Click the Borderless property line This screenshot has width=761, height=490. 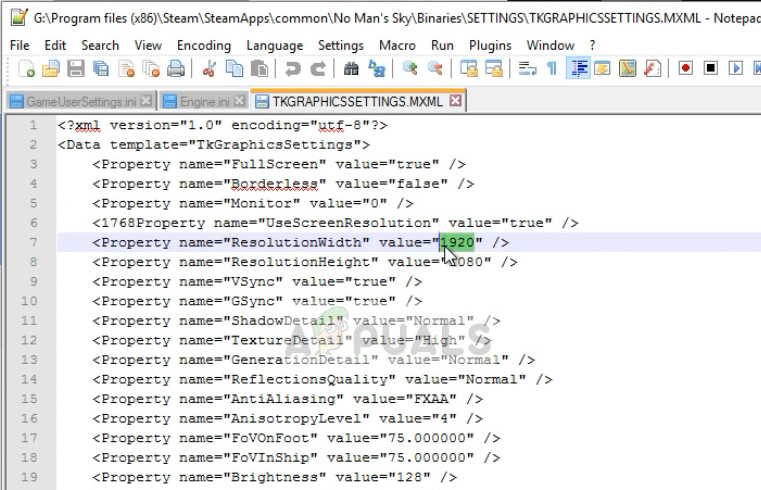(283, 183)
